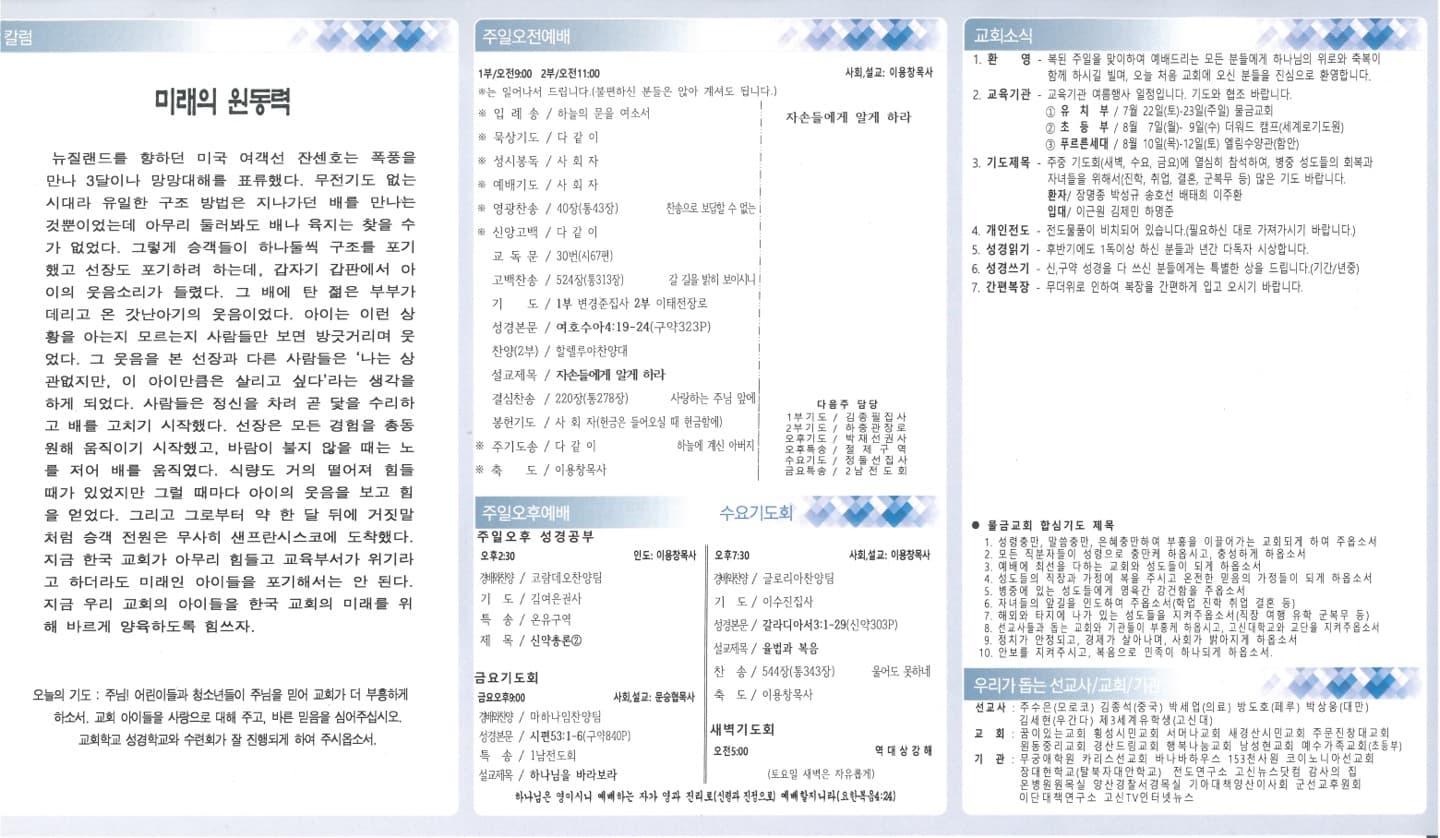Select the '온유구역' special song text

click(552, 619)
